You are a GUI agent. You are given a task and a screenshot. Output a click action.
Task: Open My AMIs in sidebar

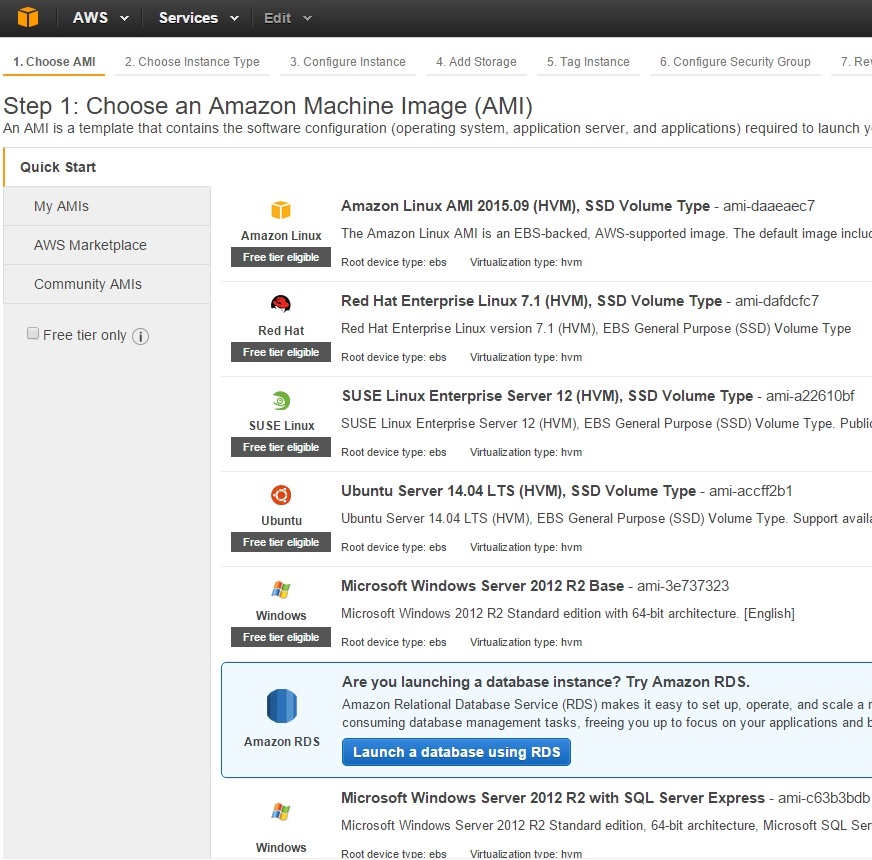coord(107,206)
